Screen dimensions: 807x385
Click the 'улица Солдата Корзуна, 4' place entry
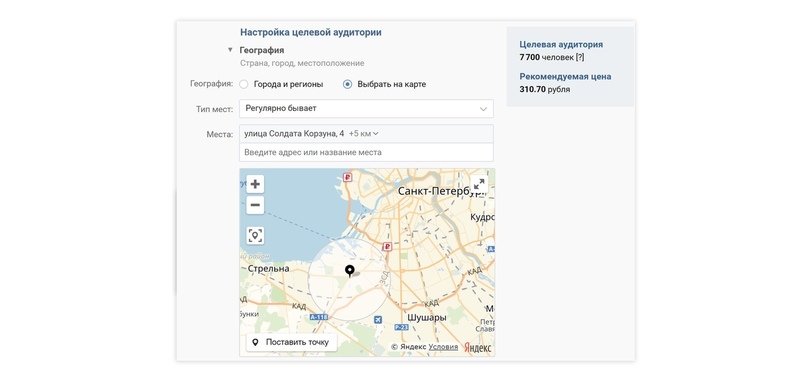294,134
